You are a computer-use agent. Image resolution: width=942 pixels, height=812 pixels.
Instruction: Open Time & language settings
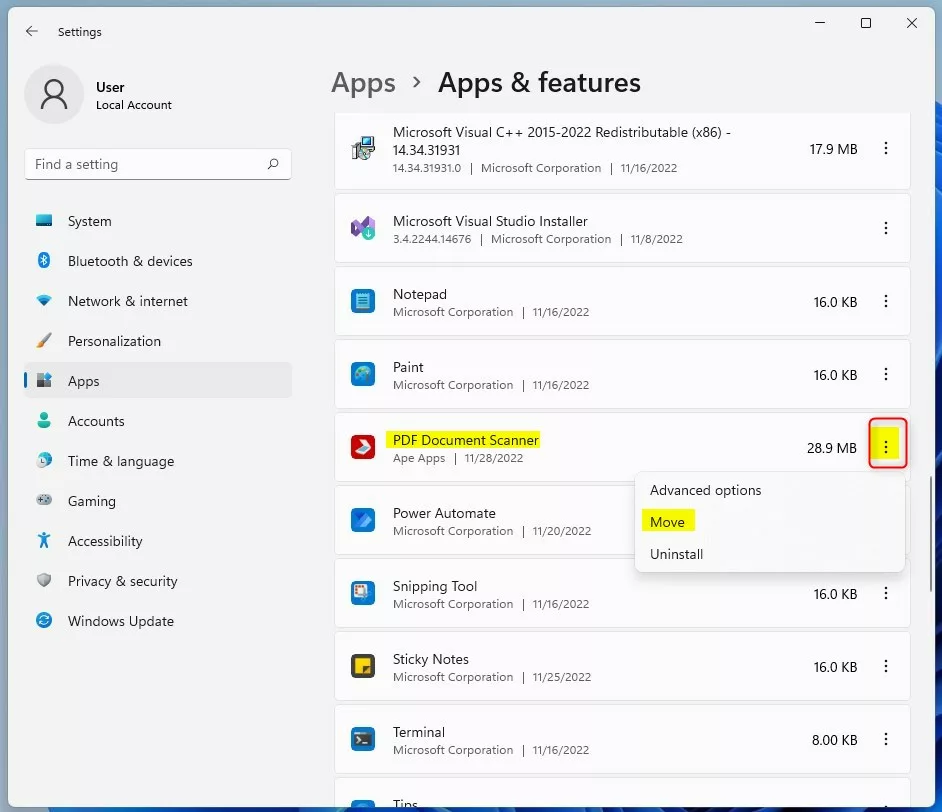(158, 461)
